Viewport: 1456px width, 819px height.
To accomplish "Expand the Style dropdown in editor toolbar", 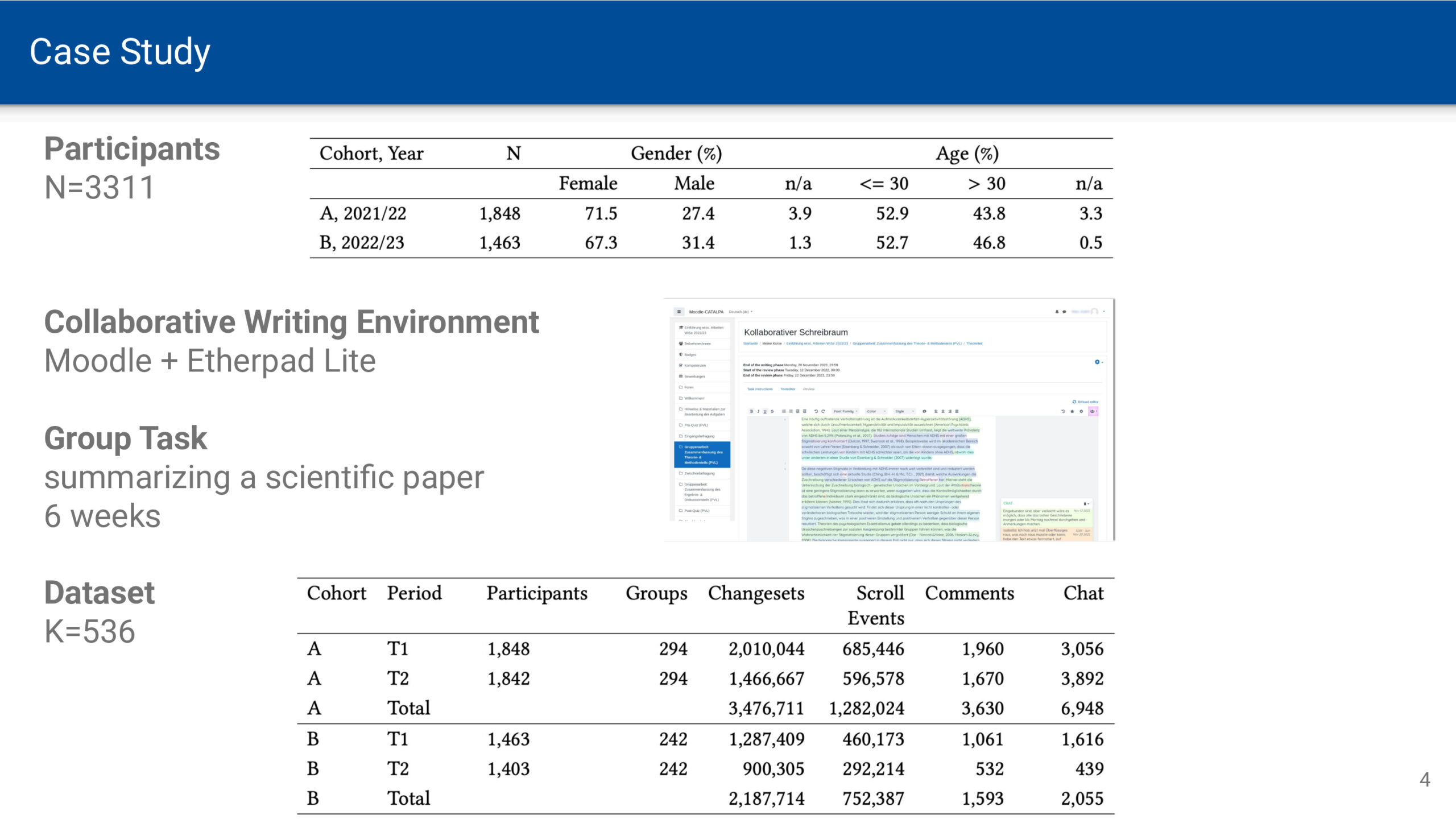I will 904,411.
